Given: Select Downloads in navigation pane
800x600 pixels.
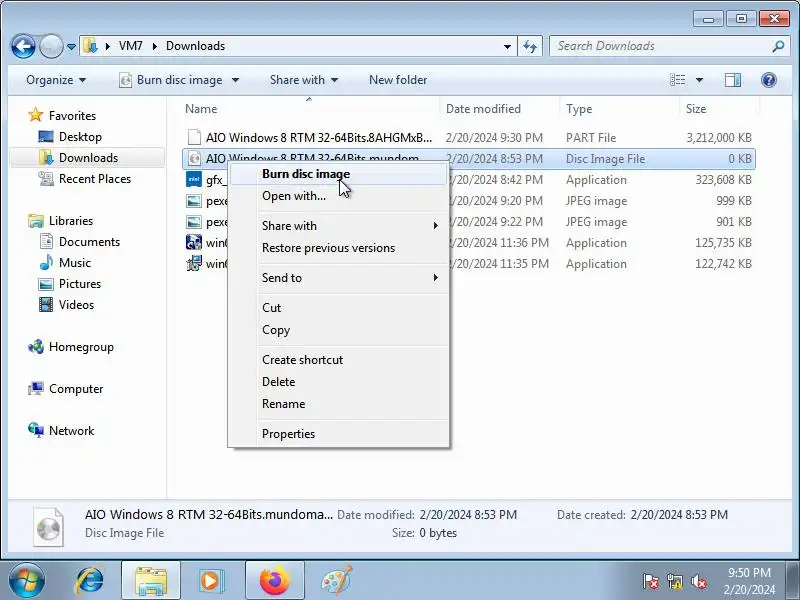Looking at the screenshot, I should pyautogui.click(x=88, y=158).
